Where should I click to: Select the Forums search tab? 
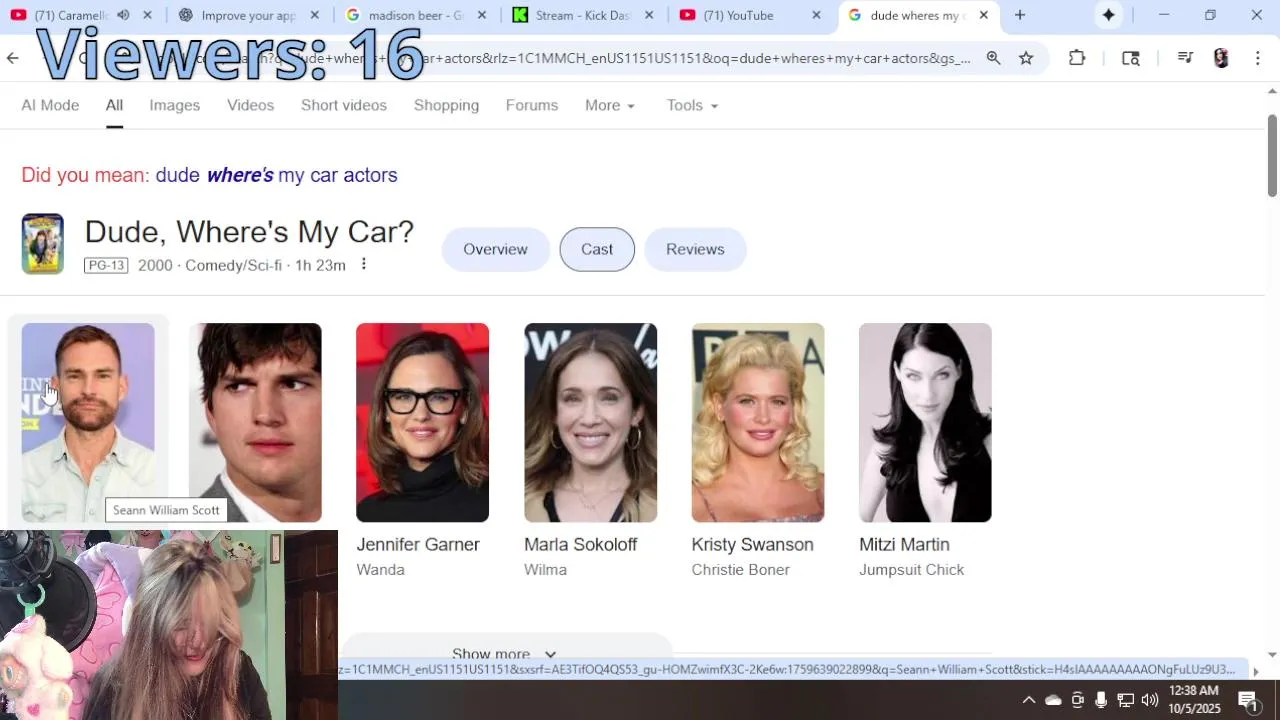[x=532, y=105]
